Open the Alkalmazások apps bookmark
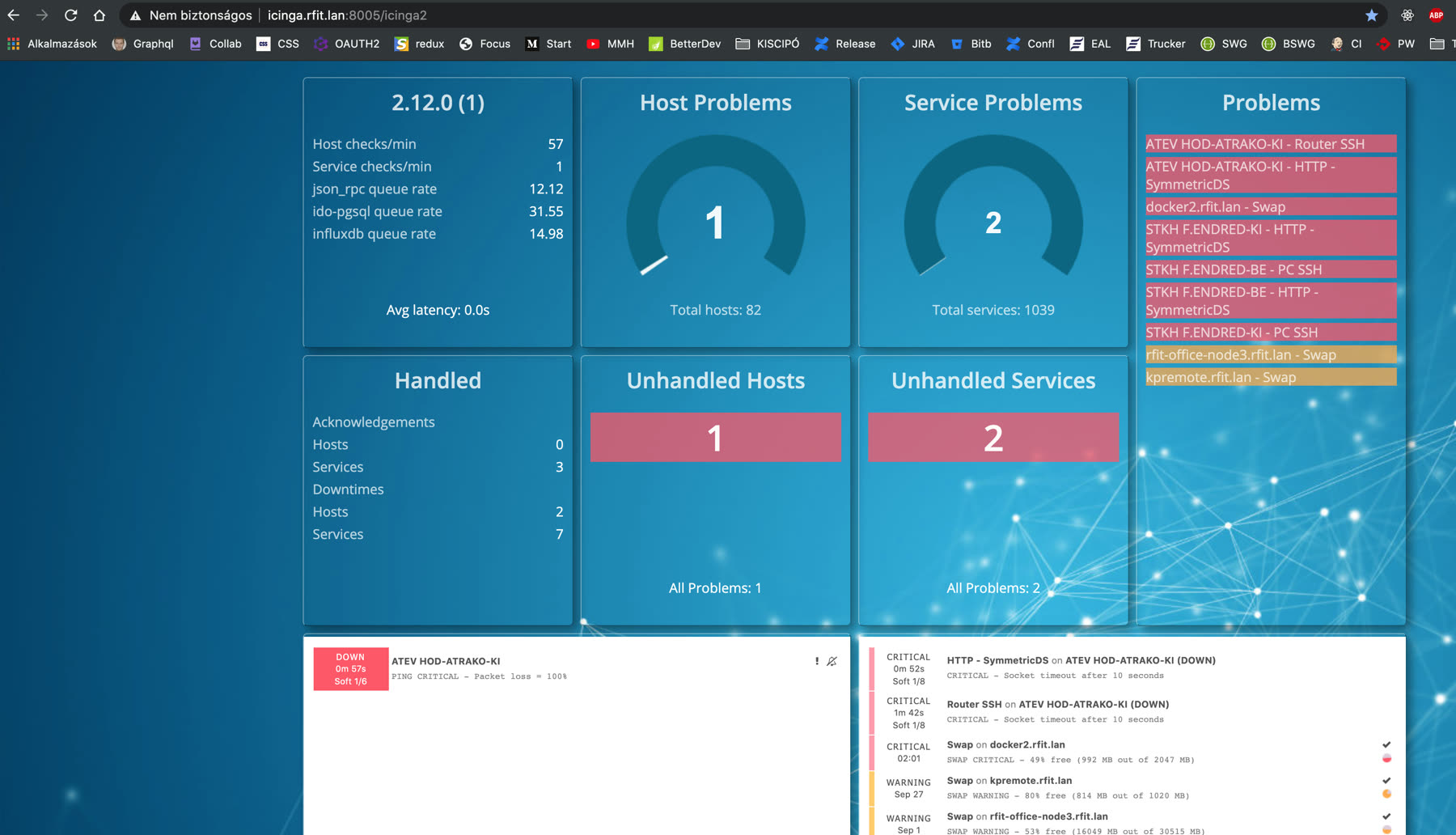Image resolution: width=1456 pixels, height=835 pixels. [52, 44]
